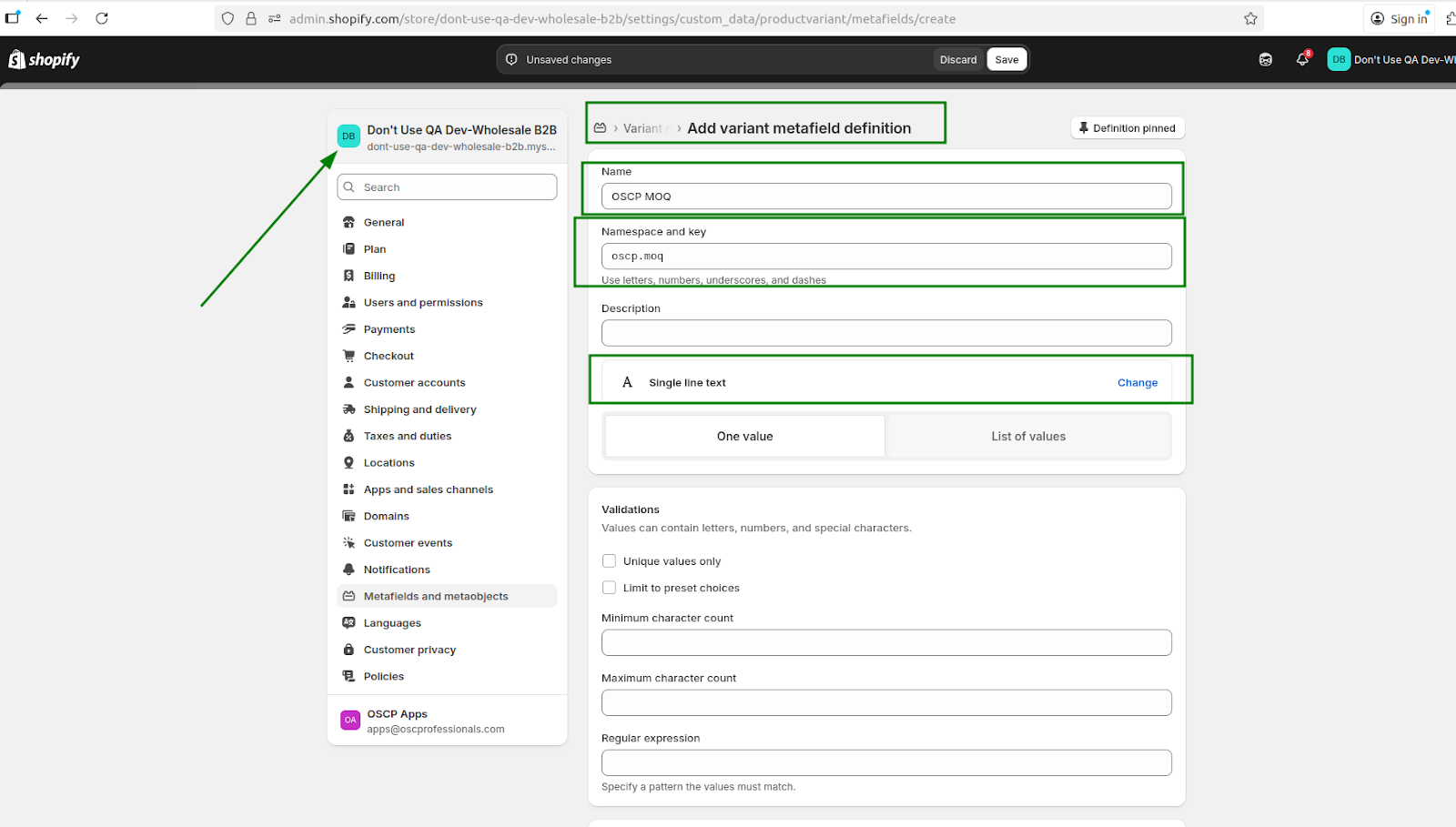This screenshot has height=827, width=1456.
Task: Check the Limit to preset choices box
Action: point(609,588)
